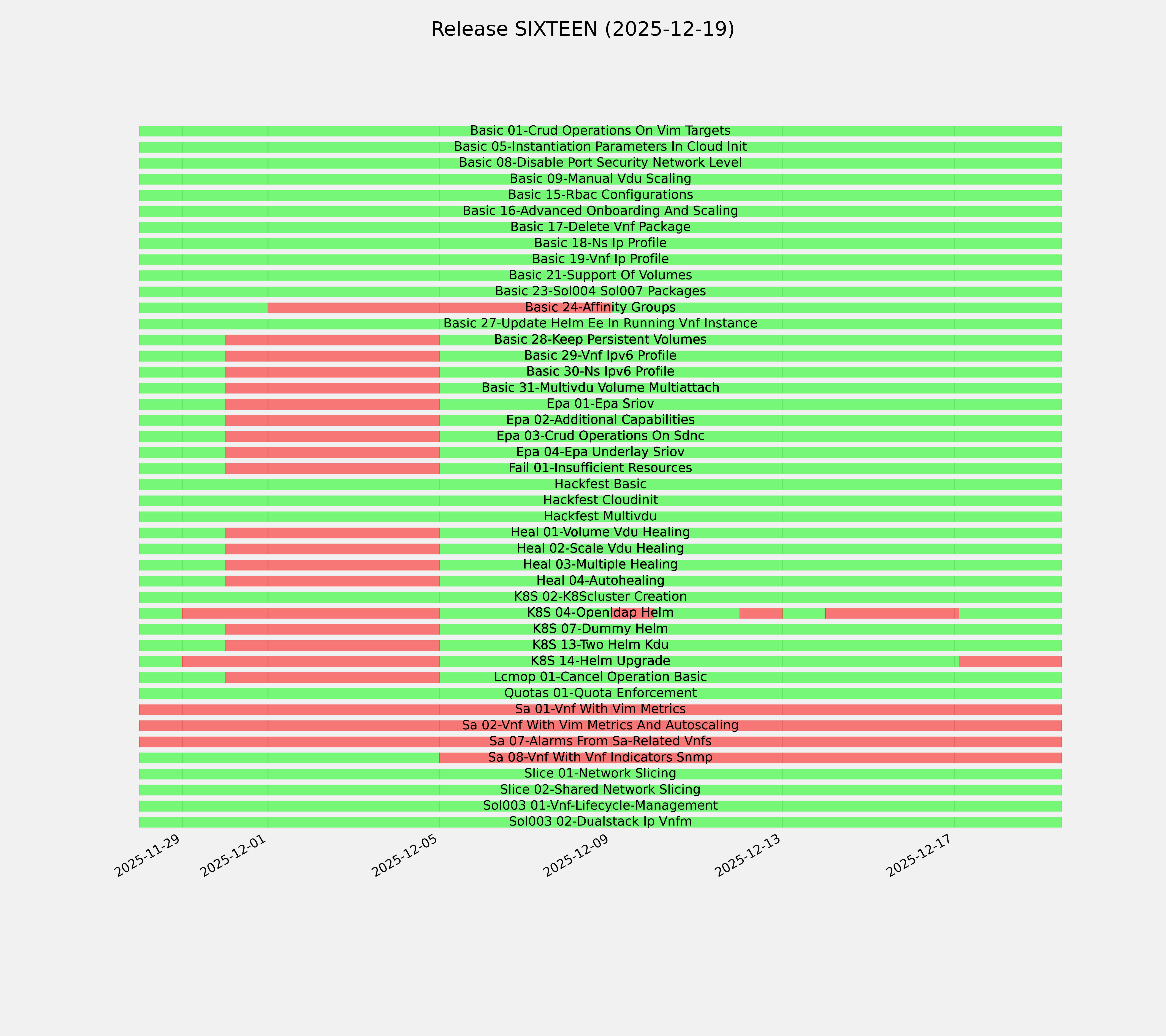Click the chart title Release SIXTEEN
This screenshot has height=1036, width=1166.
coord(582,29)
